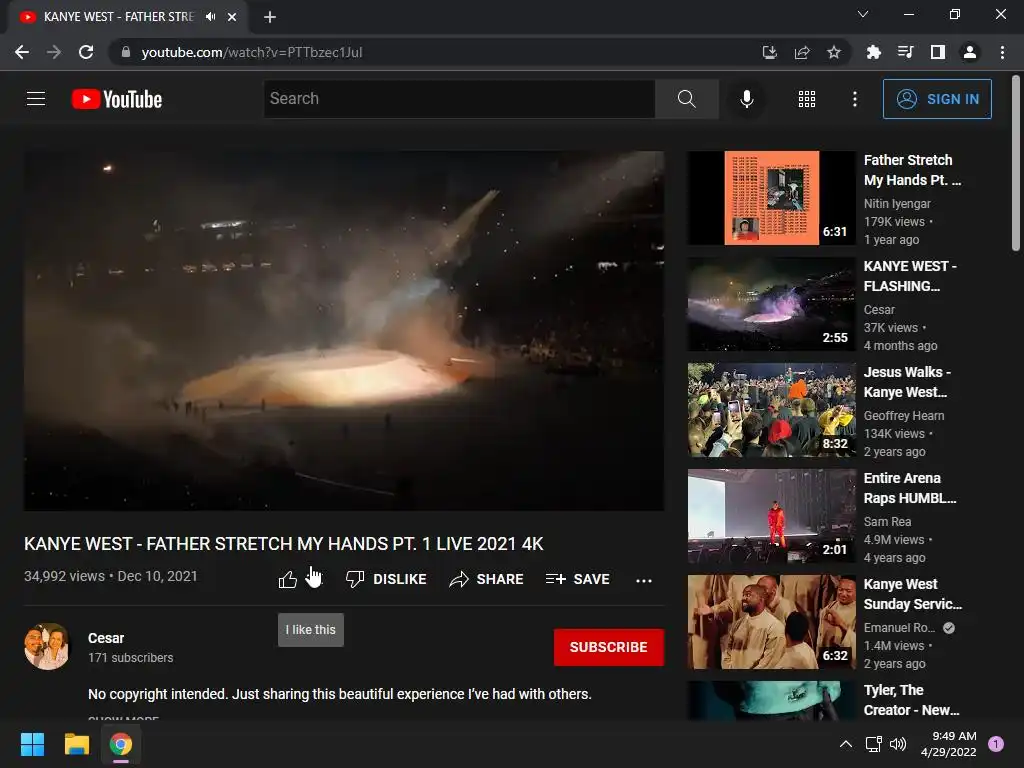1024x768 pixels.
Task: Toggle Chrome side panel
Action: tap(938, 52)
